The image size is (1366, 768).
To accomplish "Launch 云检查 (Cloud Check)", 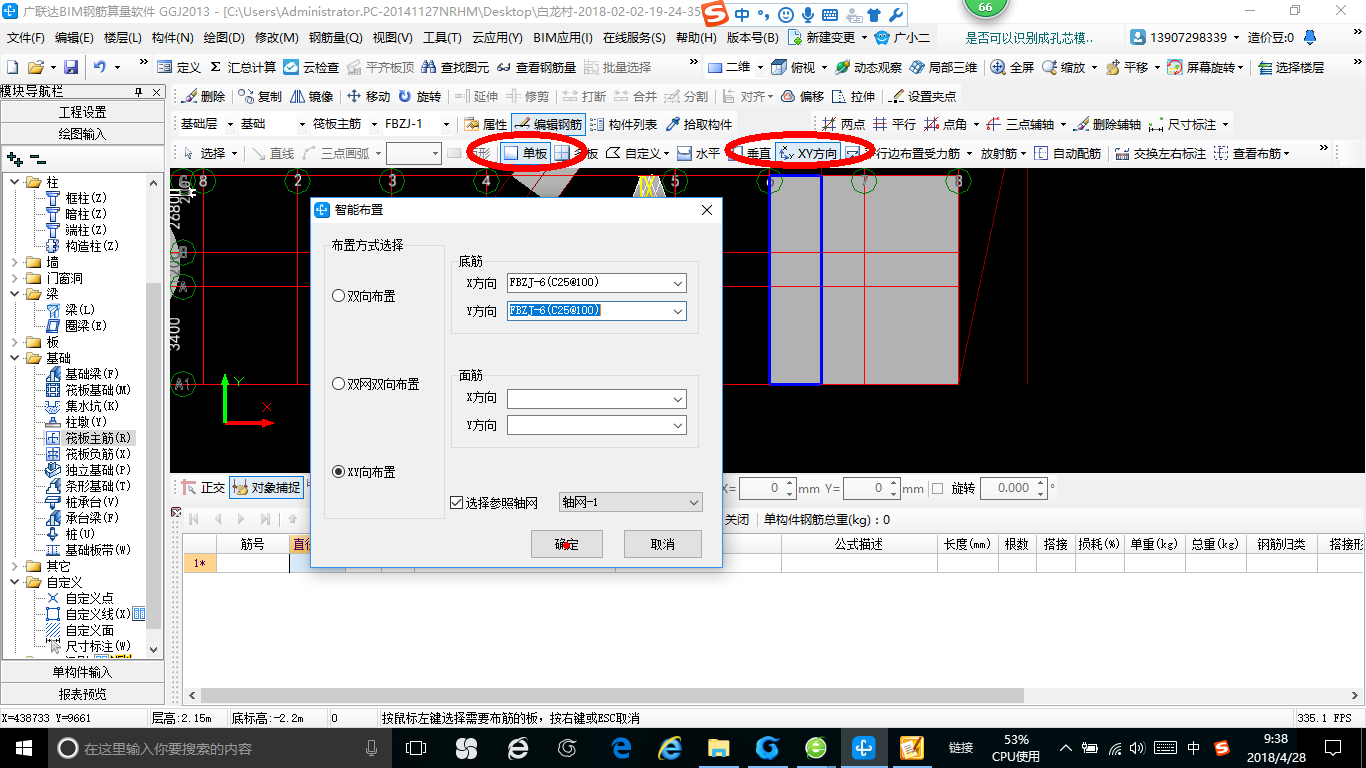I will 311,67.
